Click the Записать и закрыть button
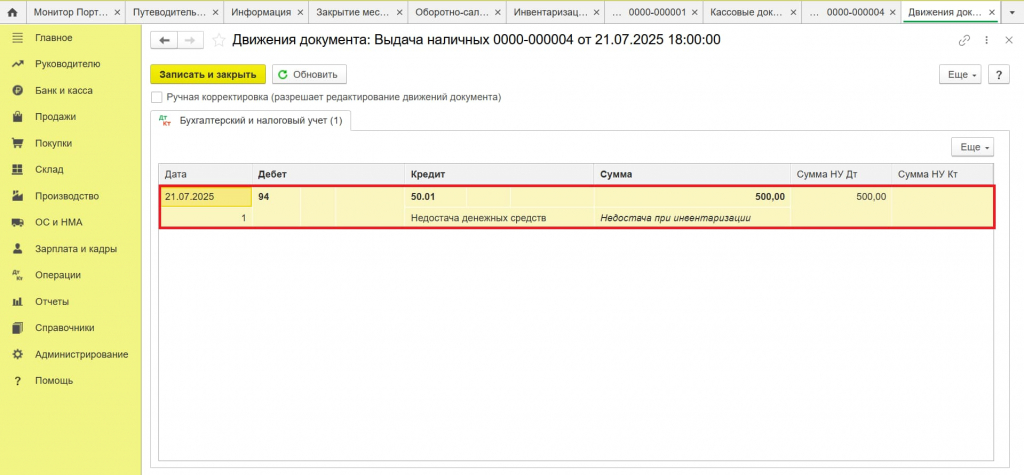 pyautogui.click(x=208, y=74)
